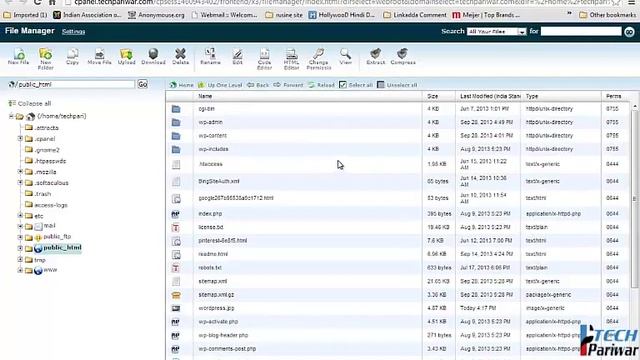
Task: Select BingSiteAuth.xml file name
Action: 219,181
